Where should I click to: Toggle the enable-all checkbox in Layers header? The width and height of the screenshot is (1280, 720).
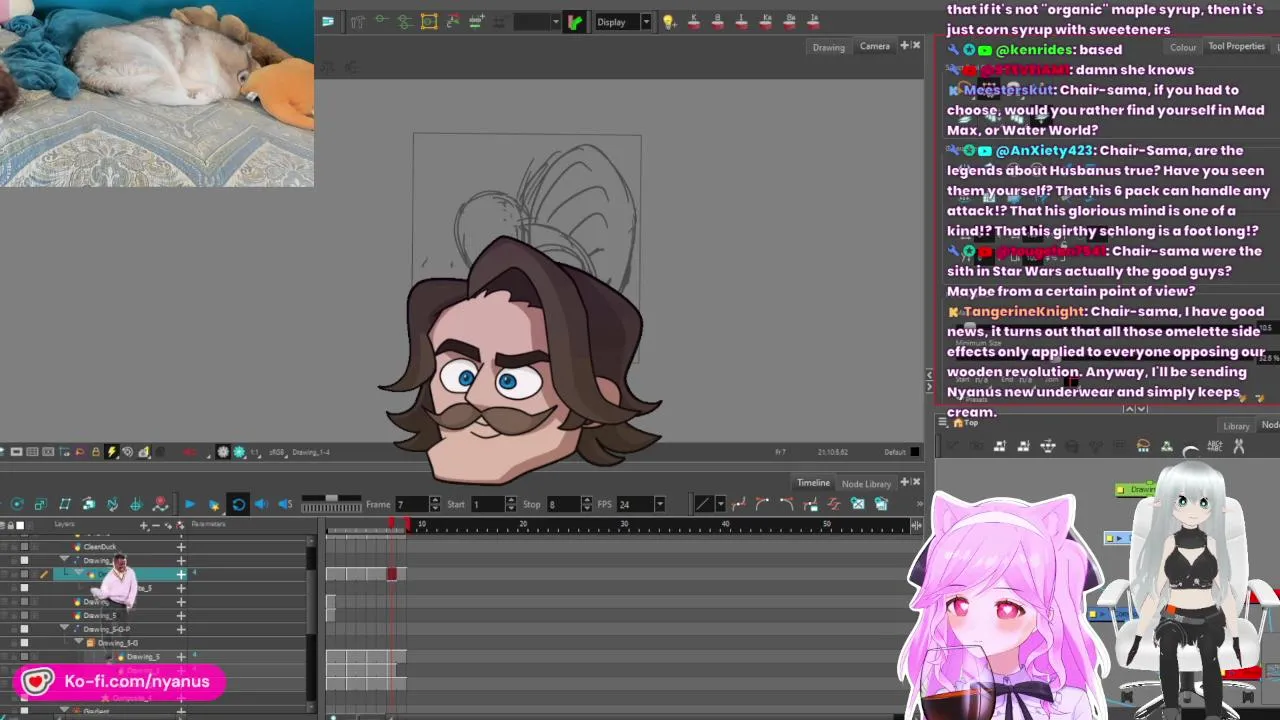20,525
